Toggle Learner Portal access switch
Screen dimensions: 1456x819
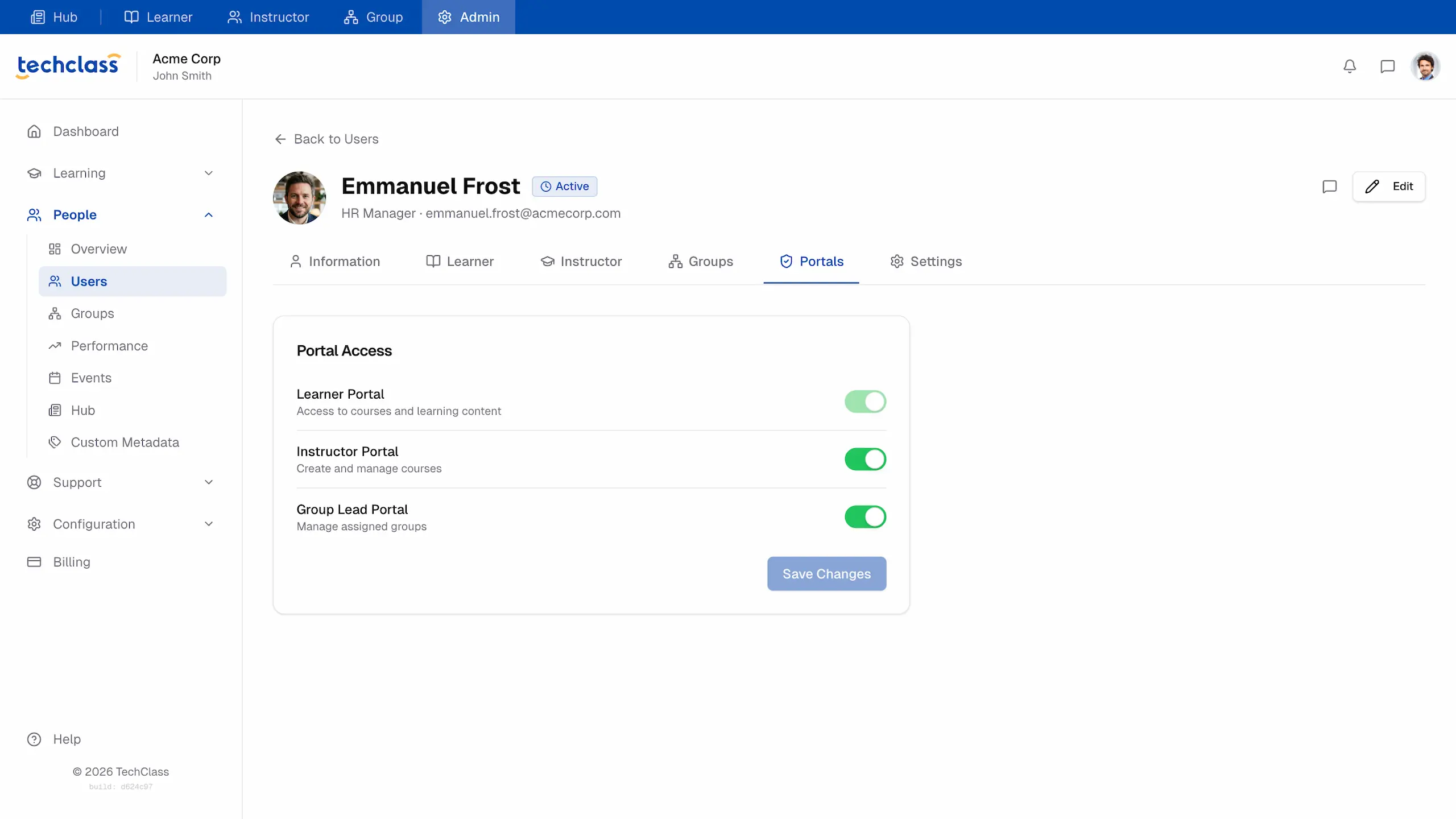(x=864, y=402)
